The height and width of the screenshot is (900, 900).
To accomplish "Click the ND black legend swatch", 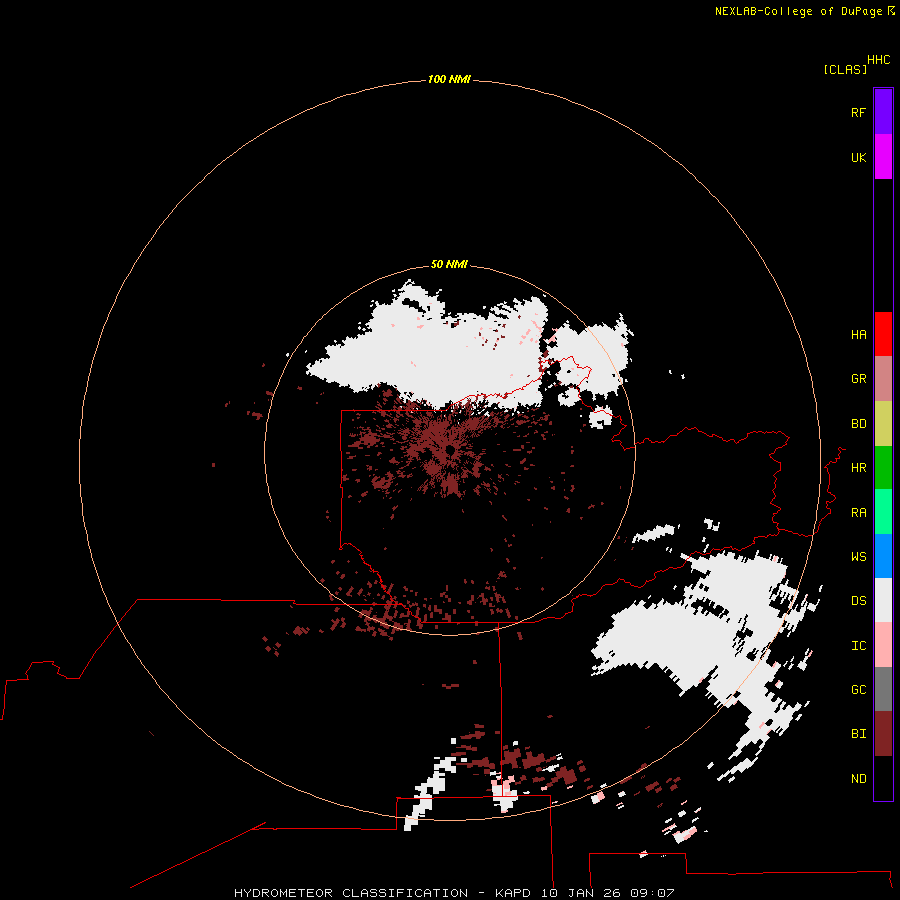I will pos(883,778).
